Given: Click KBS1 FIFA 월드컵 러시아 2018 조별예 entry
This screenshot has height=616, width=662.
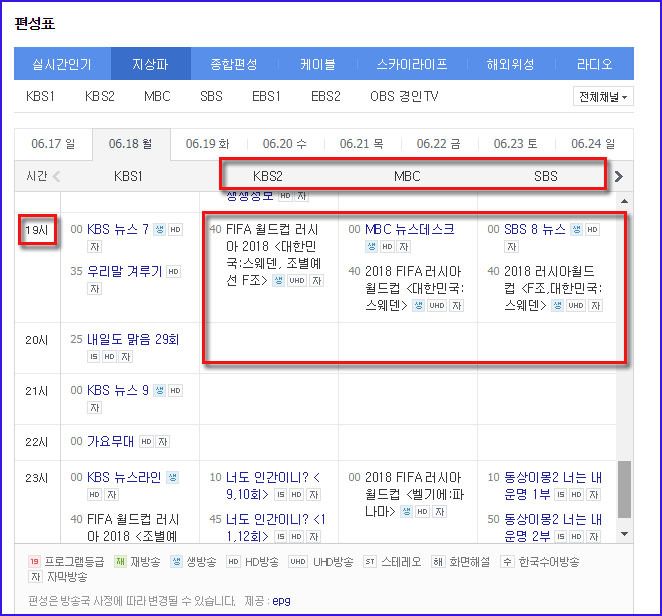Looking at the screenshot, I should click(x=133, y=528).
